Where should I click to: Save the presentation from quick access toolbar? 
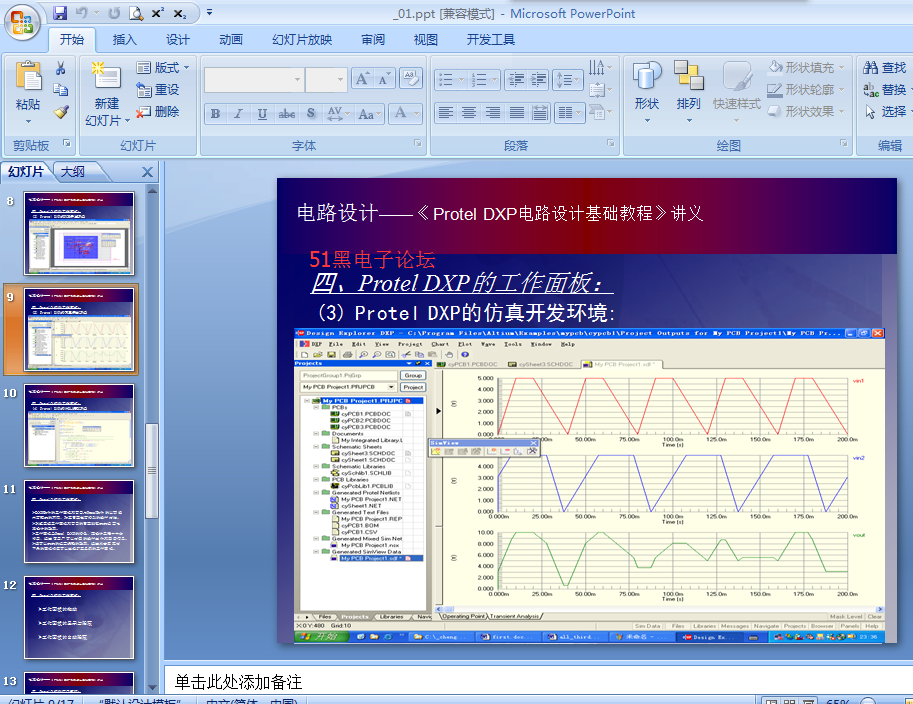(59, 13)
